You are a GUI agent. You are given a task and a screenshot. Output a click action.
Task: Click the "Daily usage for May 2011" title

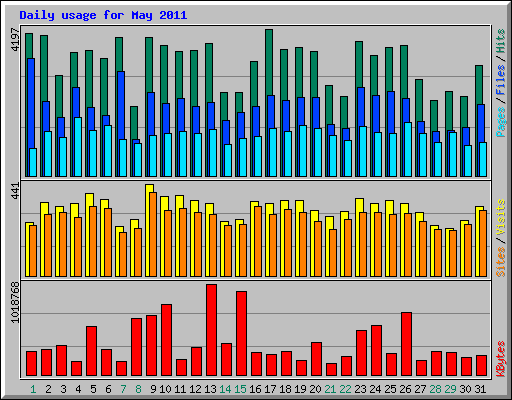pyautogui.click(x=103, y=15)
